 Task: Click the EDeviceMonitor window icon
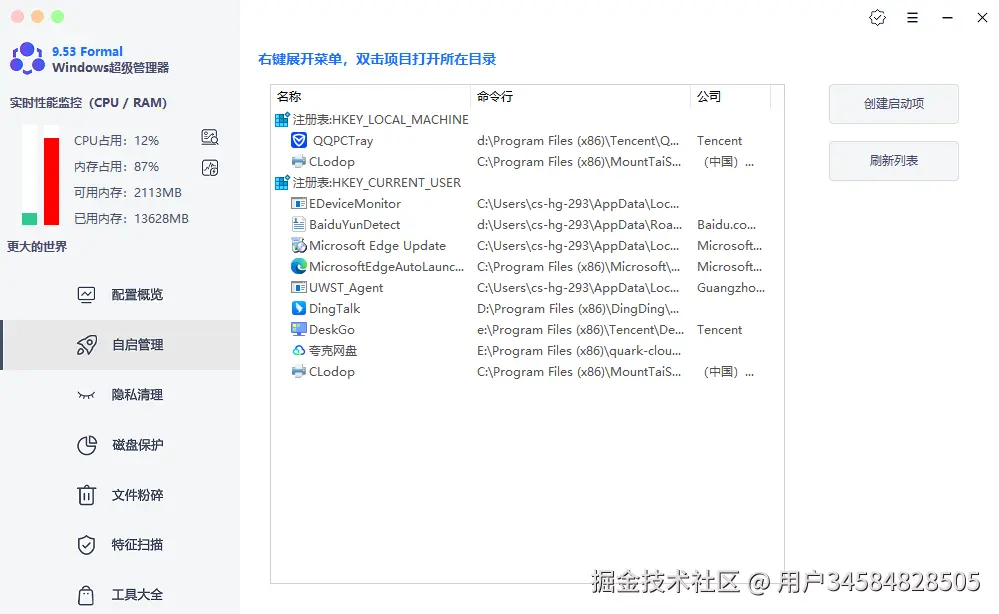(298, 203)
